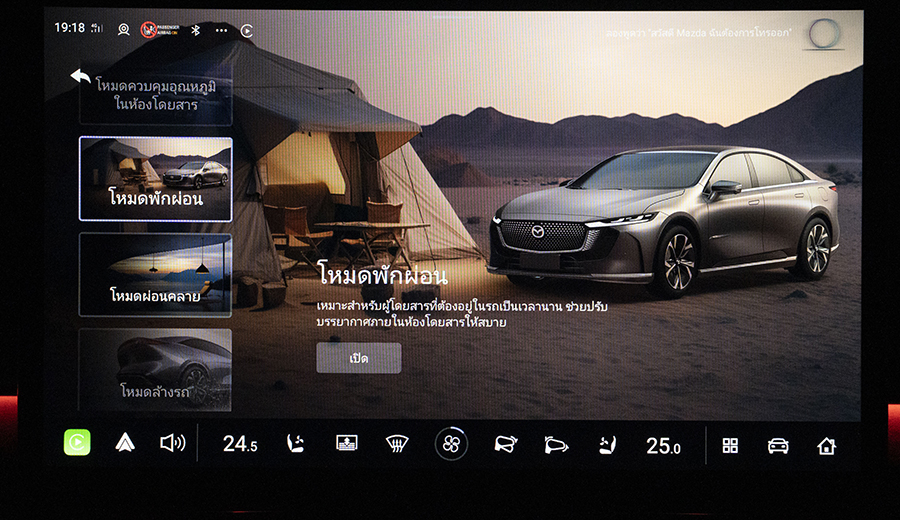Toggle right side mirror icon

pyautogui.click(x=556, y=445)
